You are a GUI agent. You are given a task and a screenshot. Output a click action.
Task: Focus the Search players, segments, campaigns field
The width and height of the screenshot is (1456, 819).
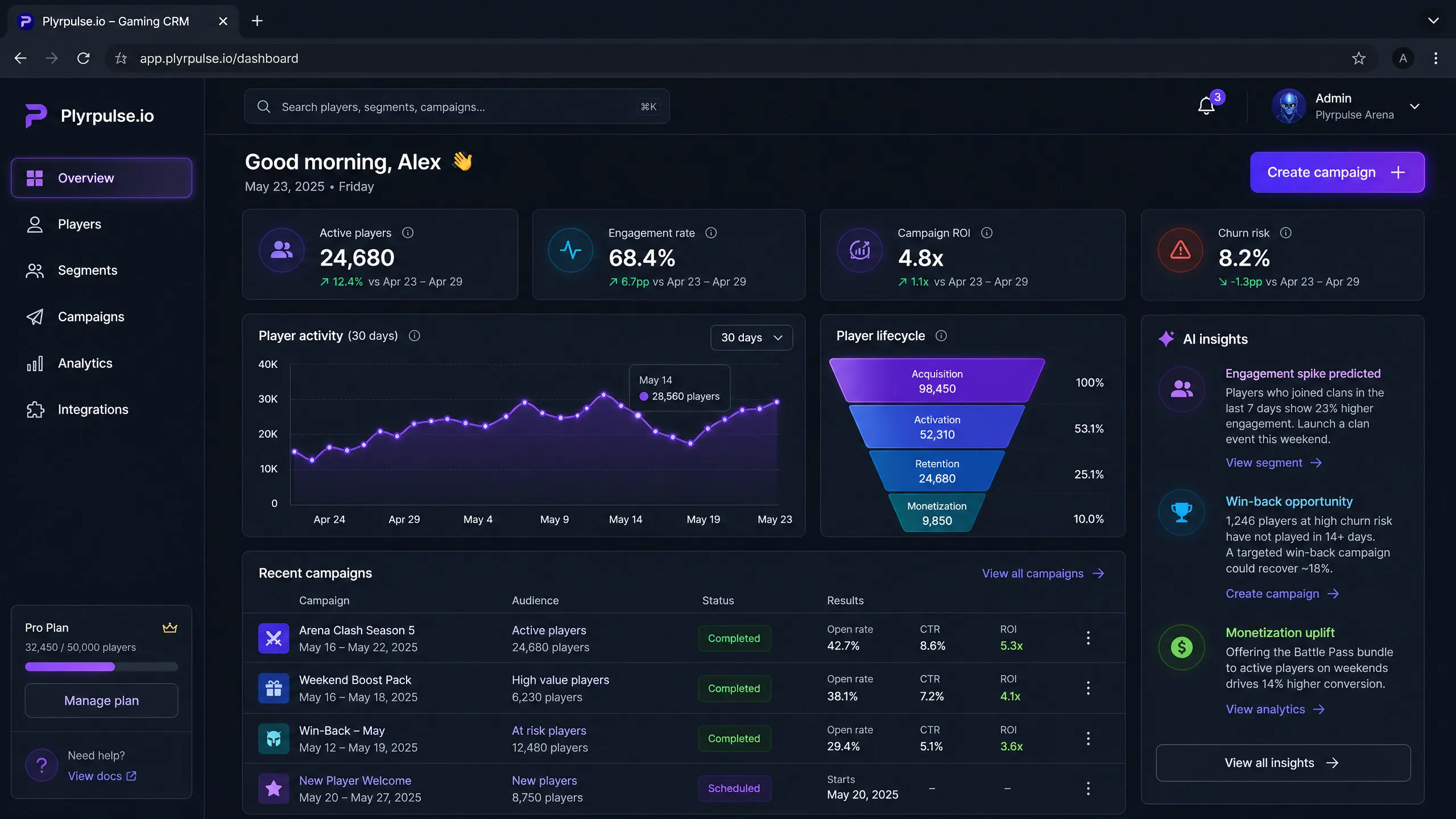[457, 106]
